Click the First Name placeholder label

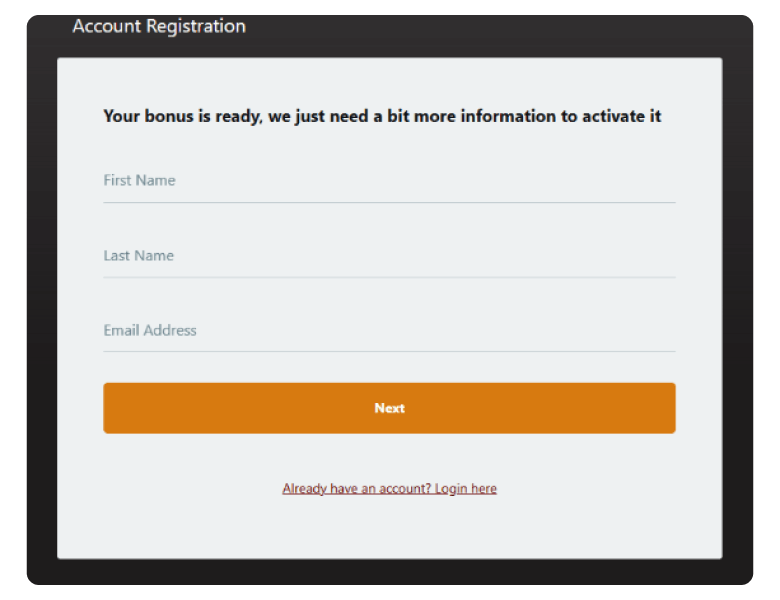click(139, 181)
